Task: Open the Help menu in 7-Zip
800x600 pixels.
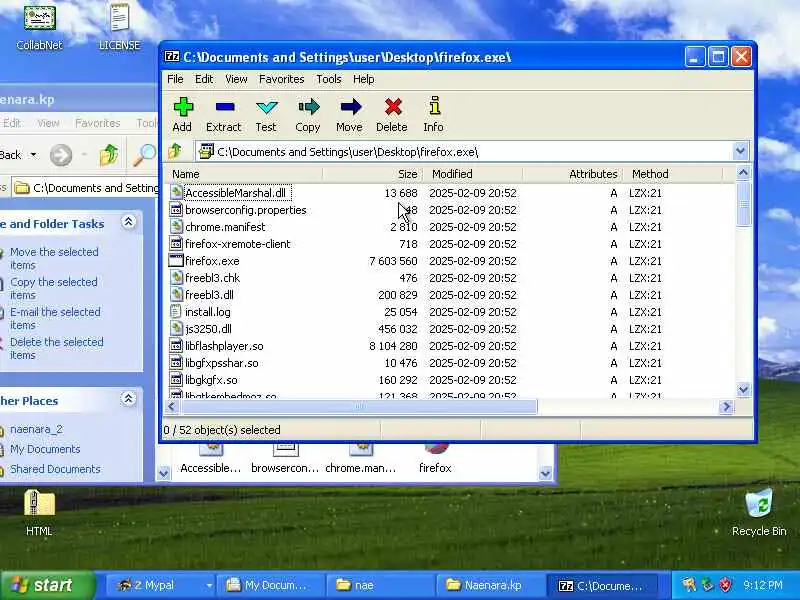Action: click(x=364, y=79)
